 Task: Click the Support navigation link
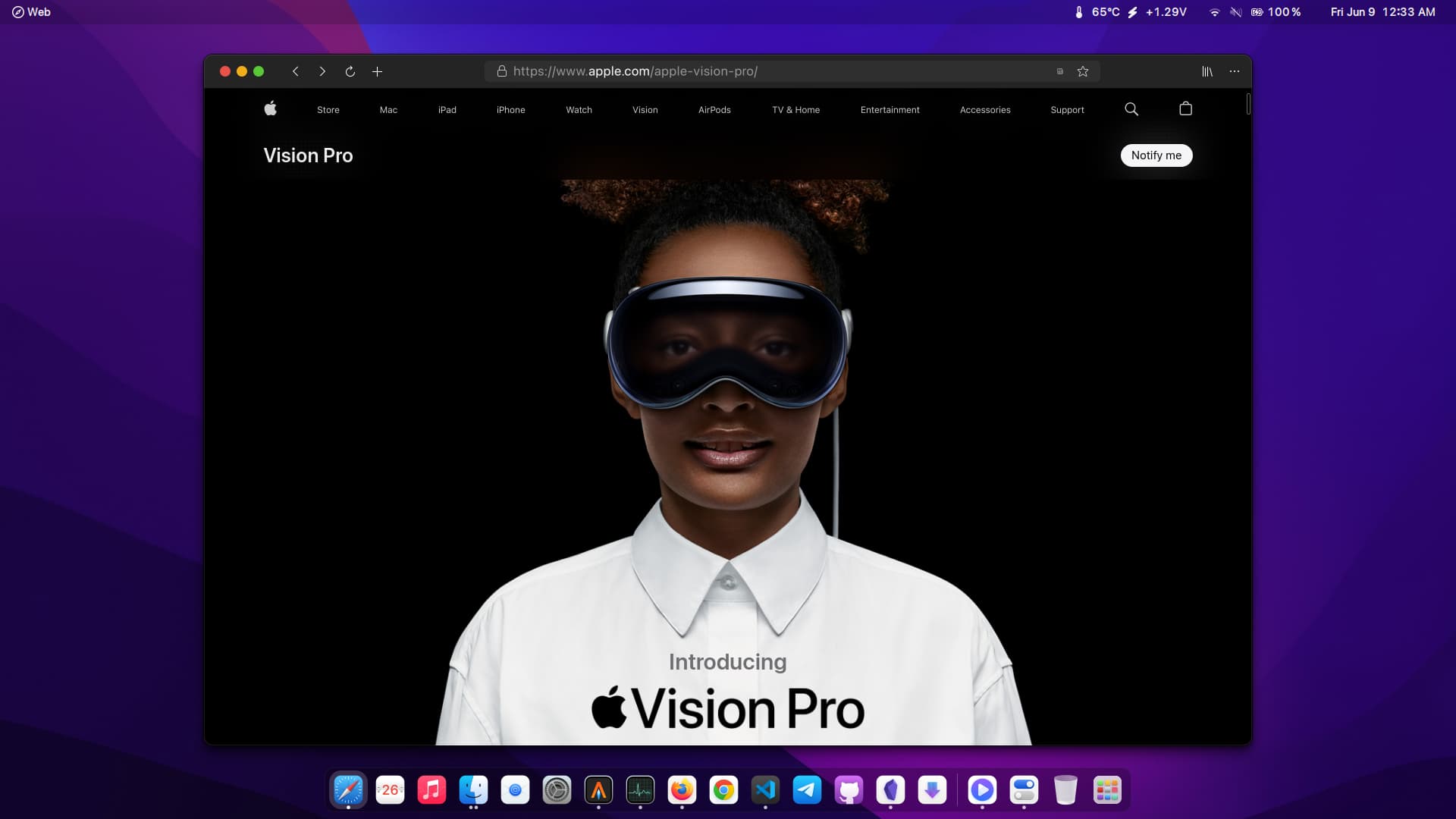[x=1067, y=110]
